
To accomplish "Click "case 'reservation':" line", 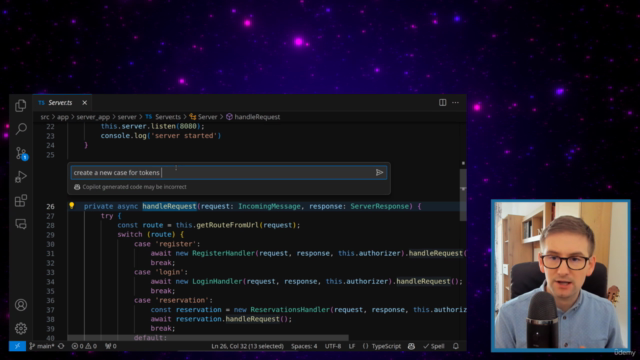I will (173, 300).
